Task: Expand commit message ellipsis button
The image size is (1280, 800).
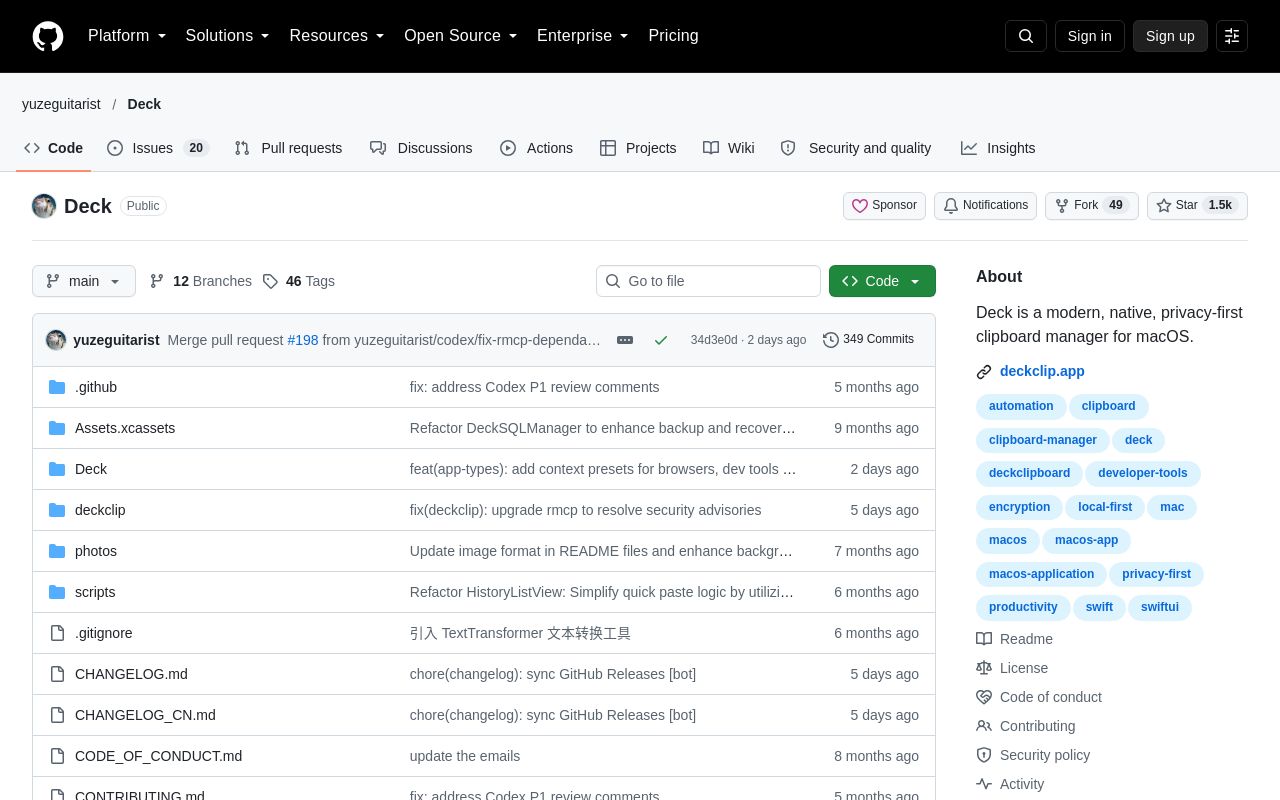Action: click(625, 340)
